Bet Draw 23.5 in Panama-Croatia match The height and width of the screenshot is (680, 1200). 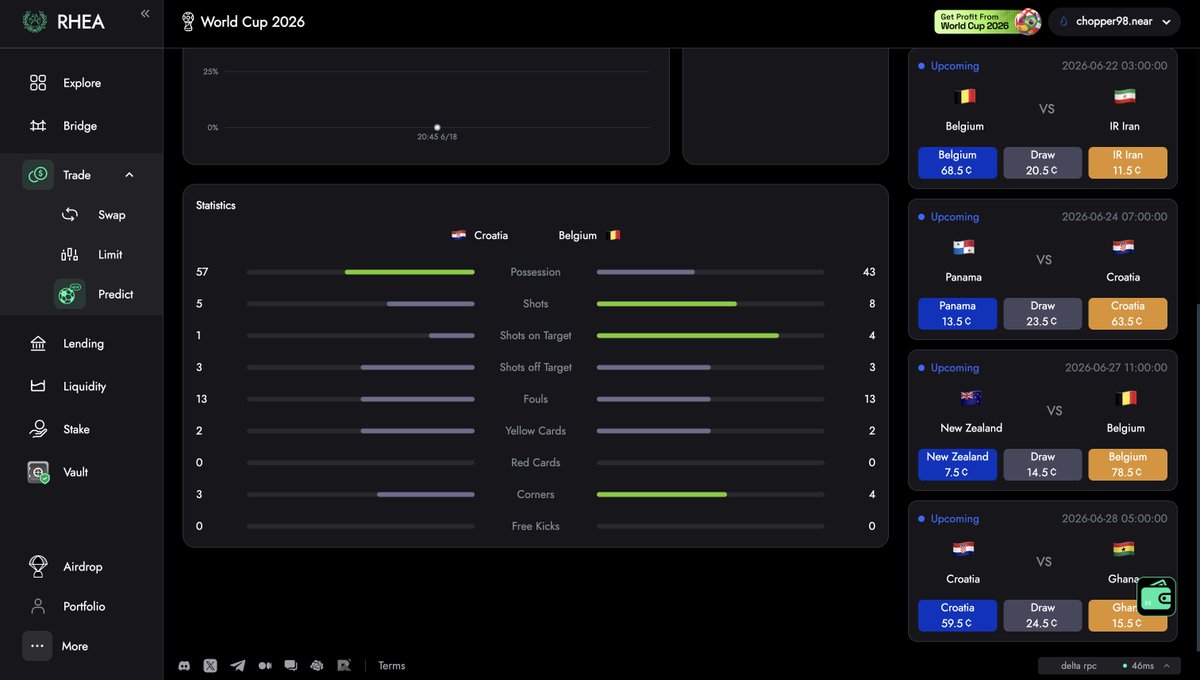[1043, 314]
